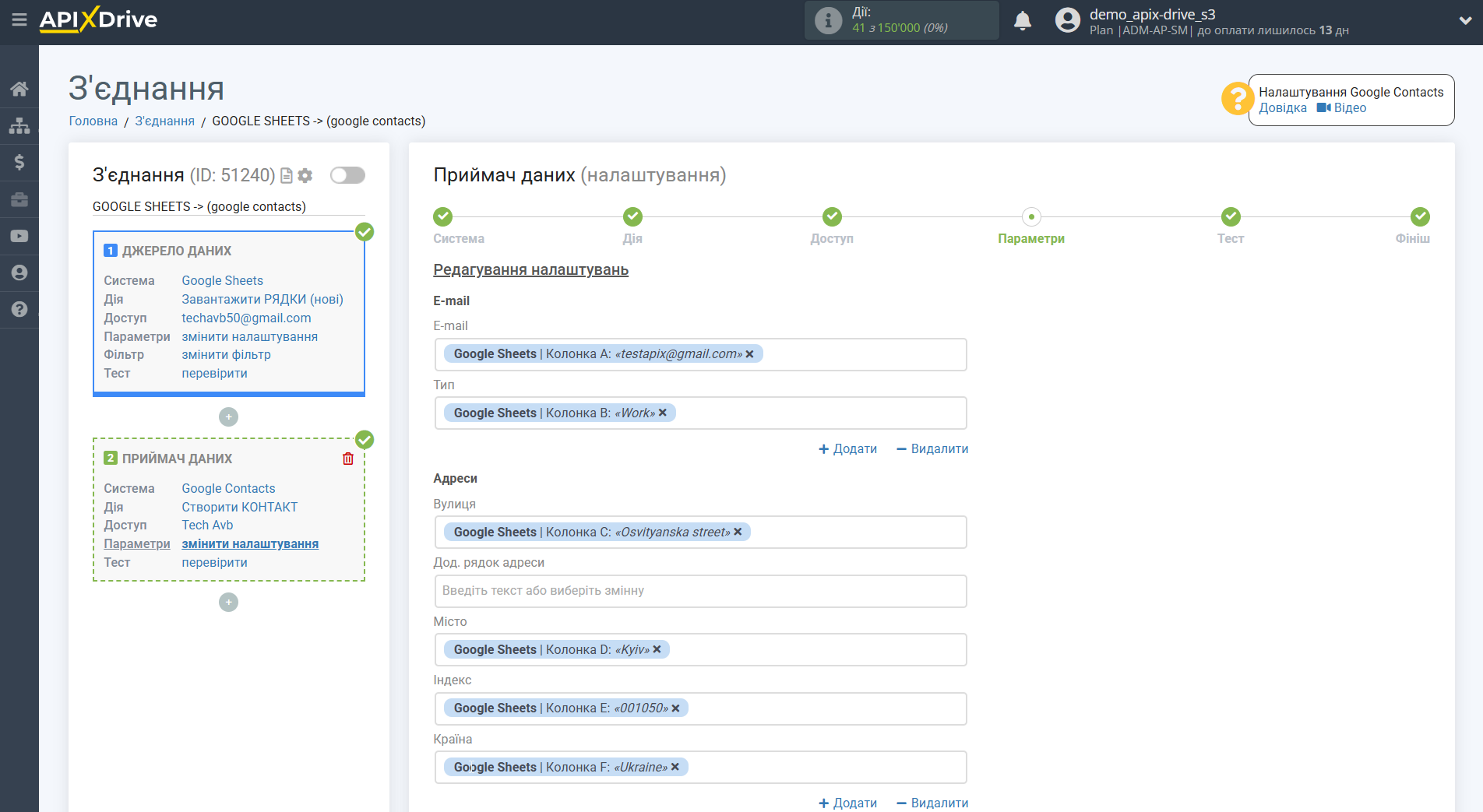Click the Тип input field
This screenshot has width=1483, height=812.
click(700, 414)
